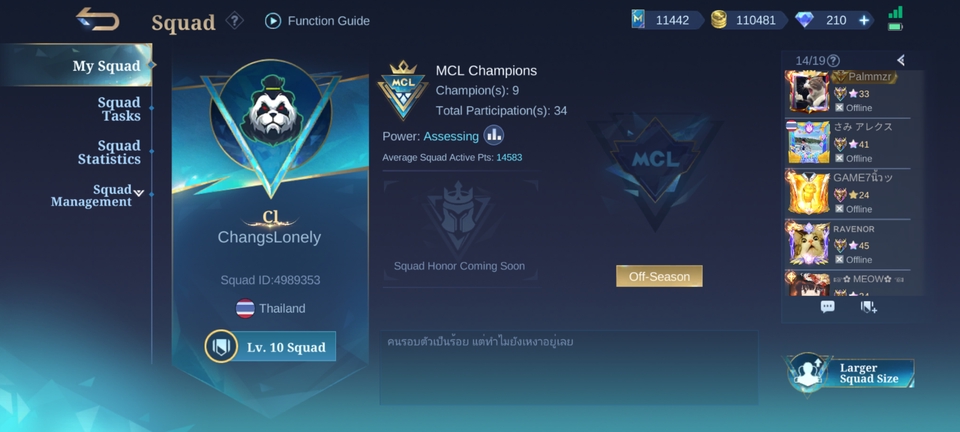View squad power statistics chart icon

(493, 135)
